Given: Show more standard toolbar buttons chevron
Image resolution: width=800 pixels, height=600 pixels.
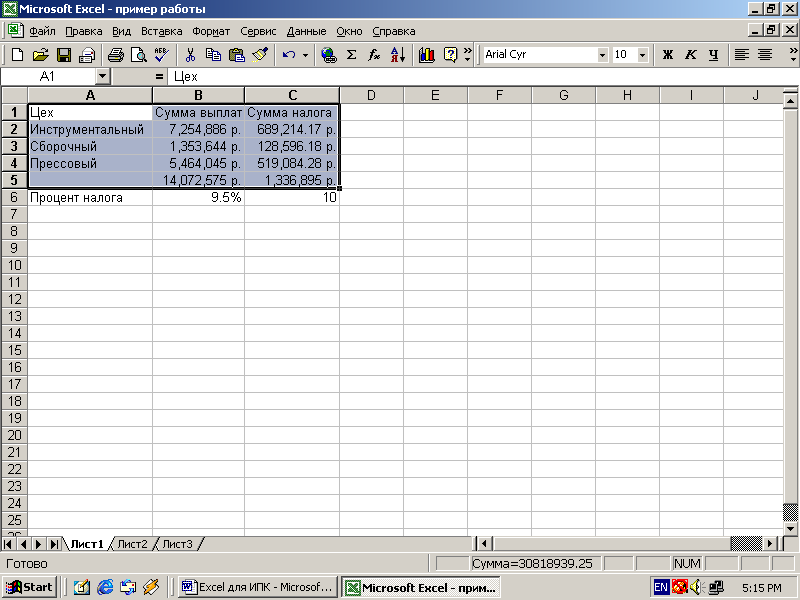Looking at the screenshot, I should coord(468,55).
